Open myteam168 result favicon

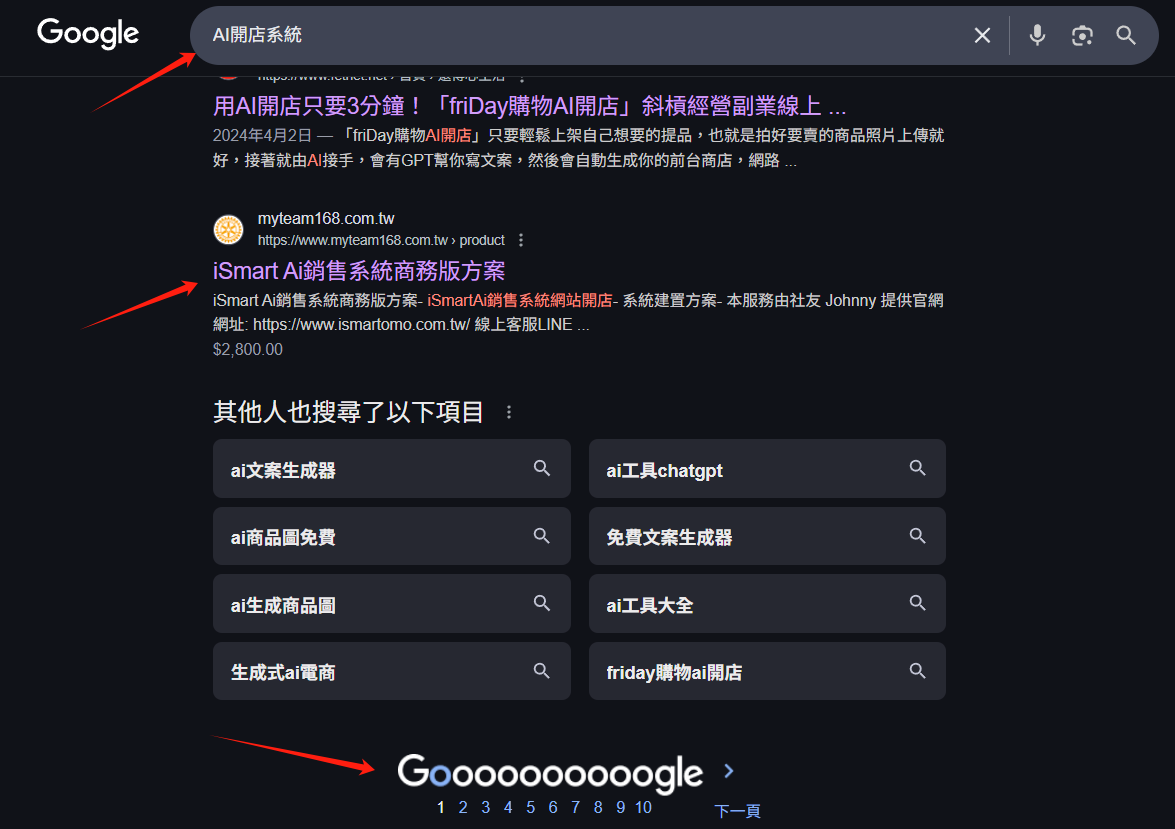229,229
